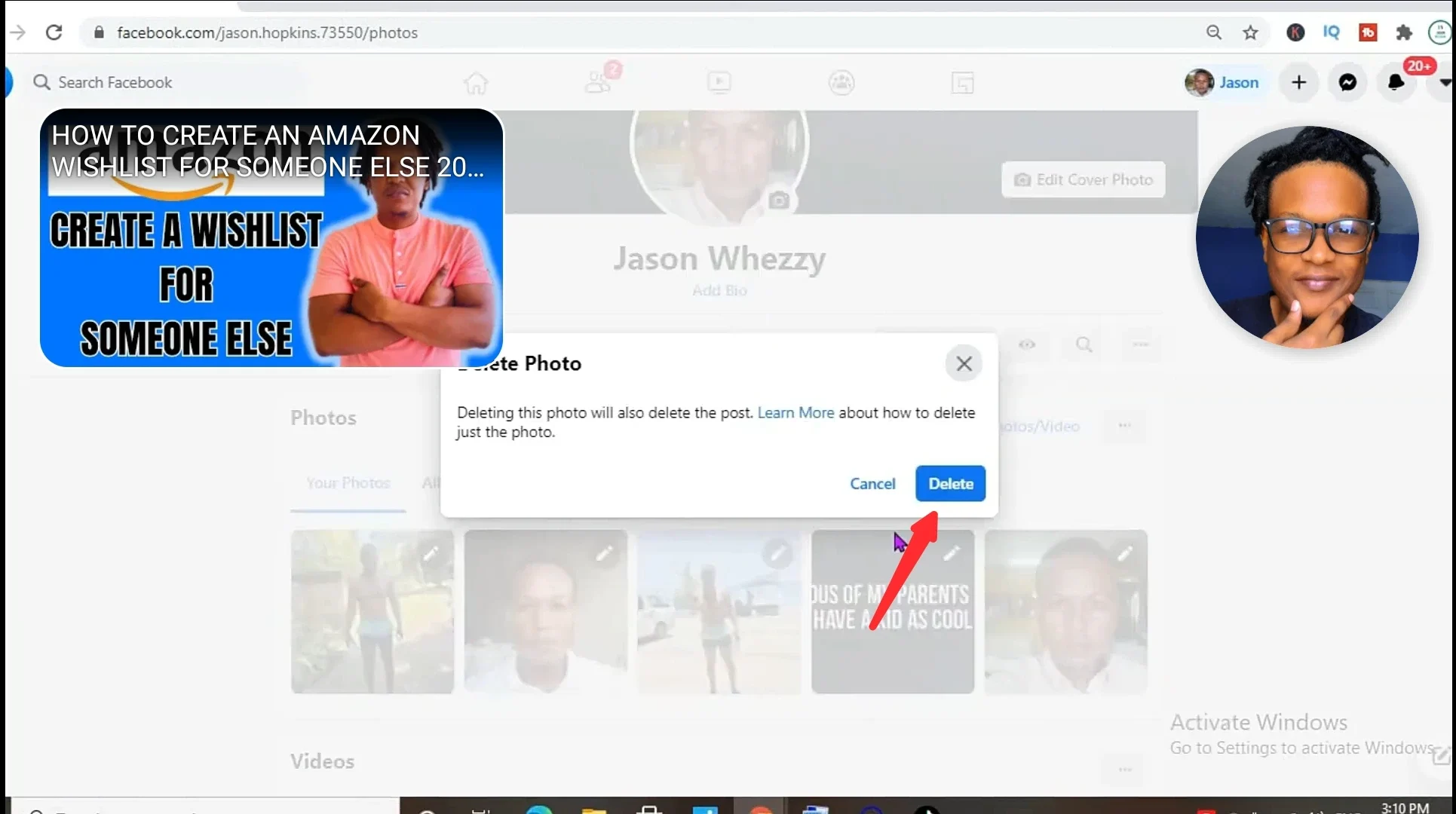Open Messenger chat icon
1456x814 pixels.
pyautogui.click(x=1347, y=82)
